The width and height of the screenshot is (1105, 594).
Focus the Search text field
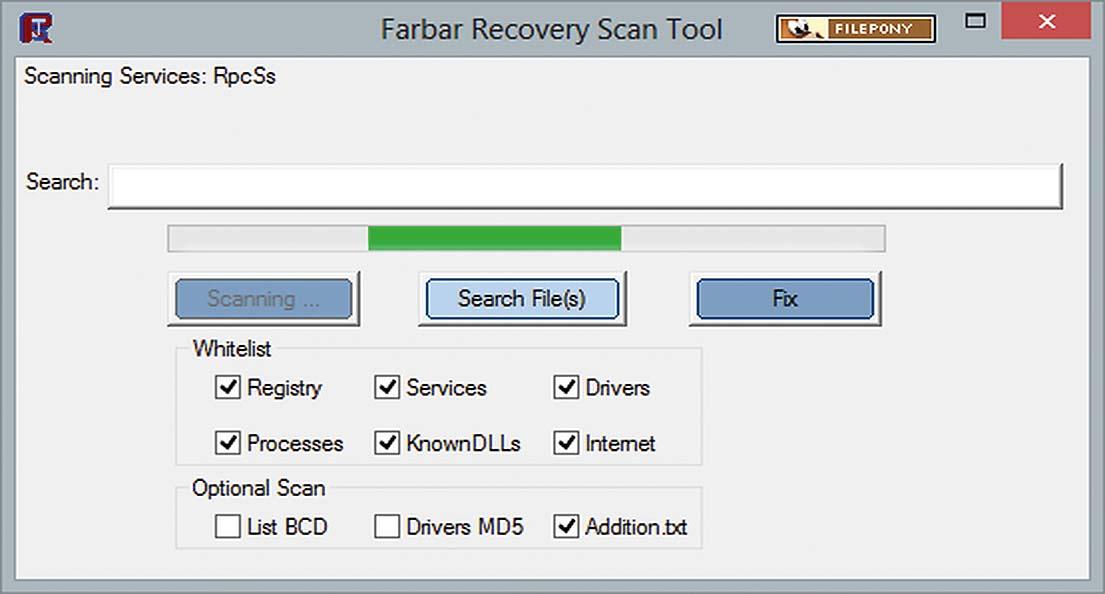click(584, 185)
